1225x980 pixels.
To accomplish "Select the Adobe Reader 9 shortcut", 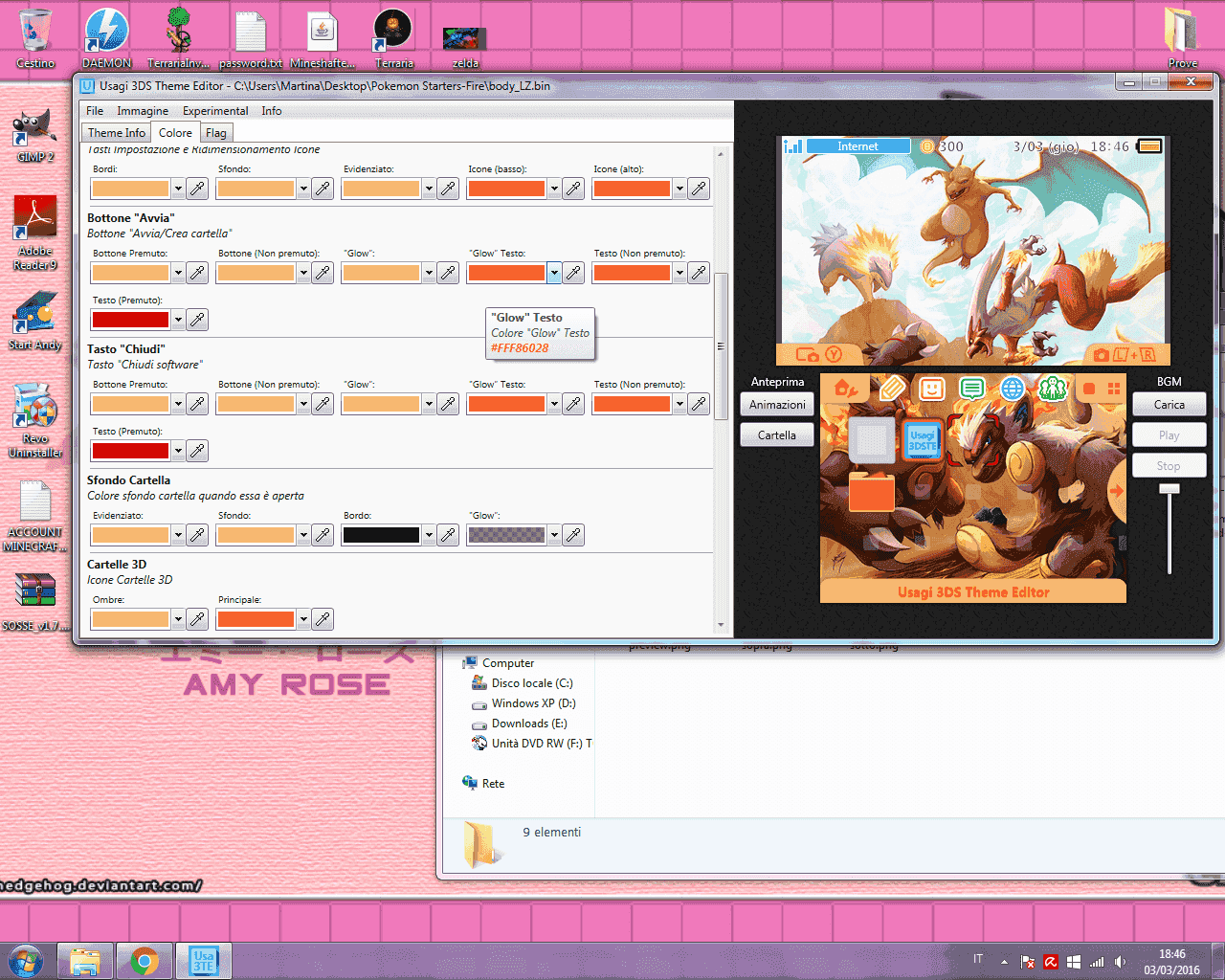I will click(35, 233).
